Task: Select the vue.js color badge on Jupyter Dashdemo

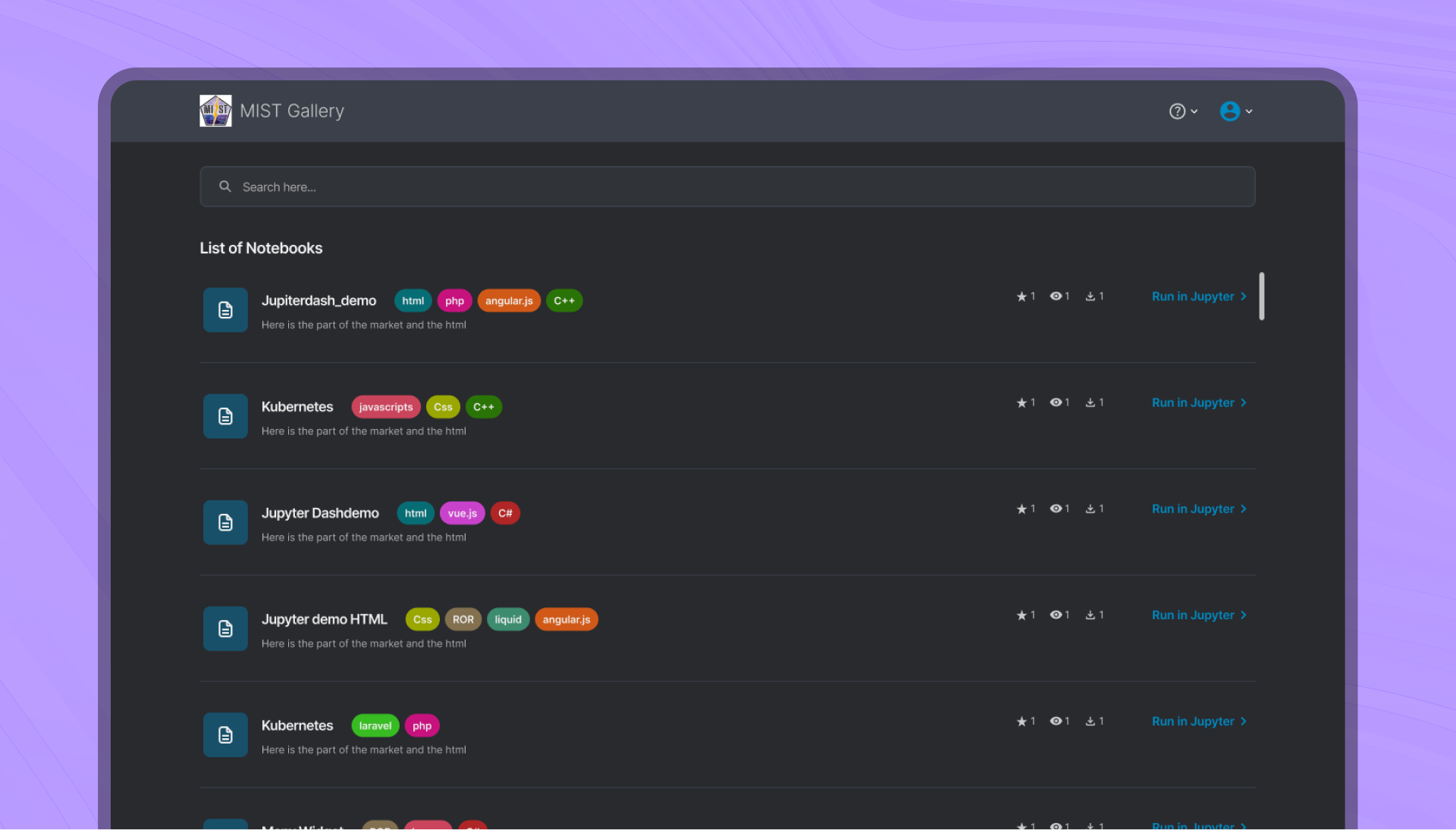Action: click(x=462, y=513)
